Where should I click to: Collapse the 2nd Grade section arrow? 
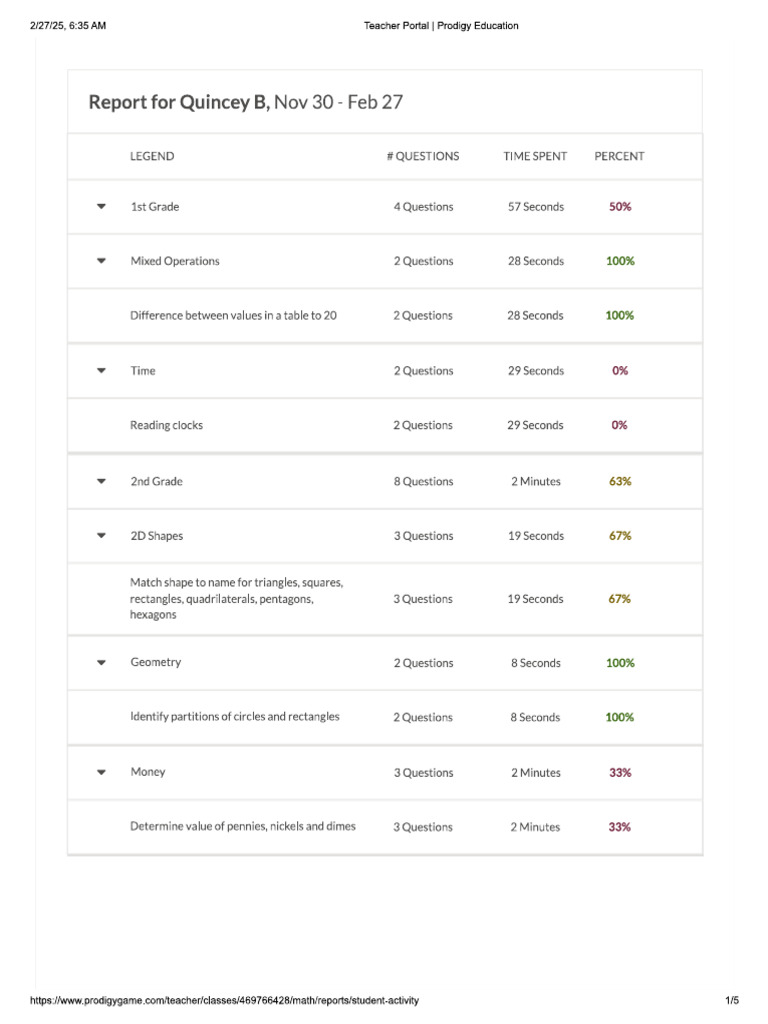click(101, 481)
